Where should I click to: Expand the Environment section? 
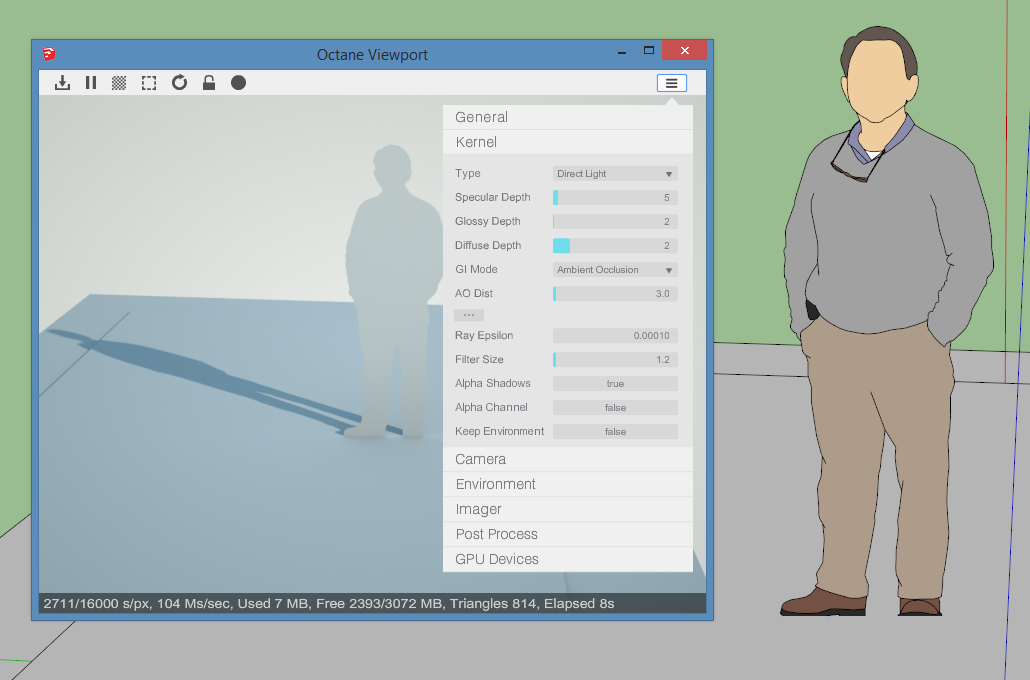point(568,484)
